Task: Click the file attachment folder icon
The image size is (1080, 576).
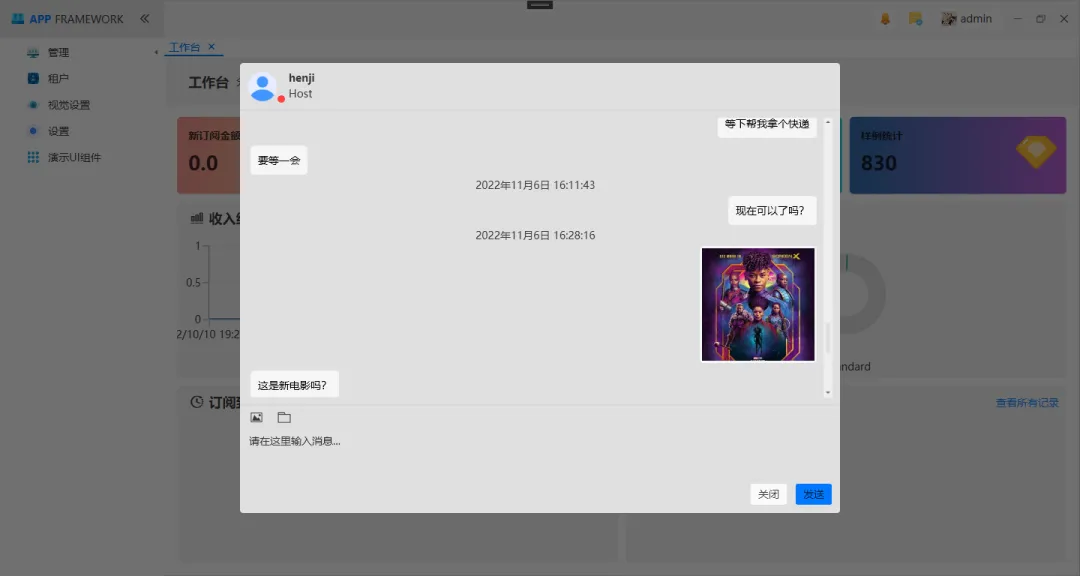Action: [284, 417]
